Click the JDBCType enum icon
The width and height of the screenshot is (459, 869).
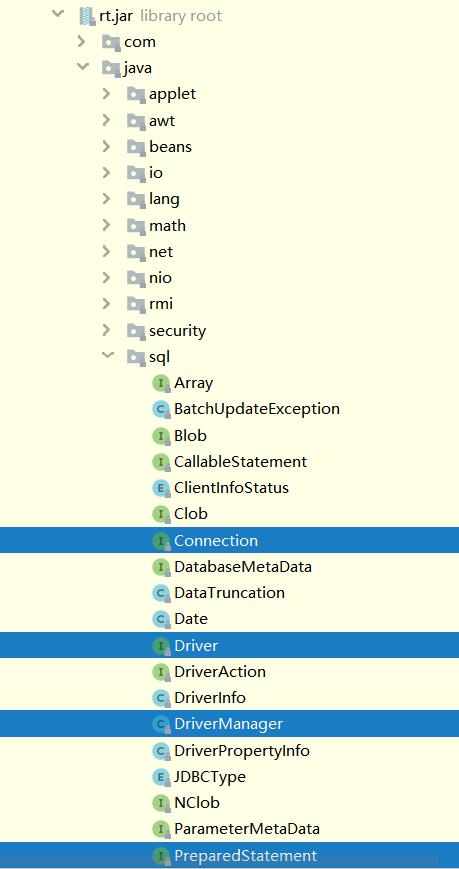(160, 776)
